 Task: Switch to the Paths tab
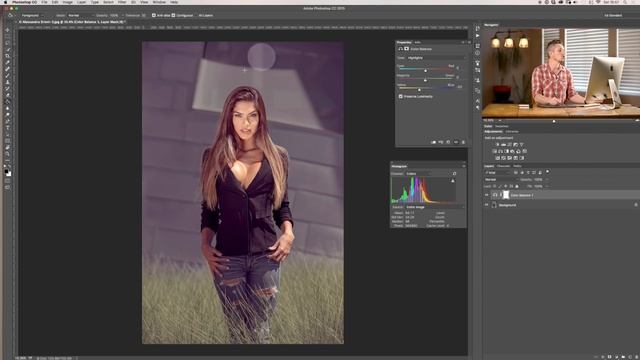pyautogui.click(x=518, y=166)
